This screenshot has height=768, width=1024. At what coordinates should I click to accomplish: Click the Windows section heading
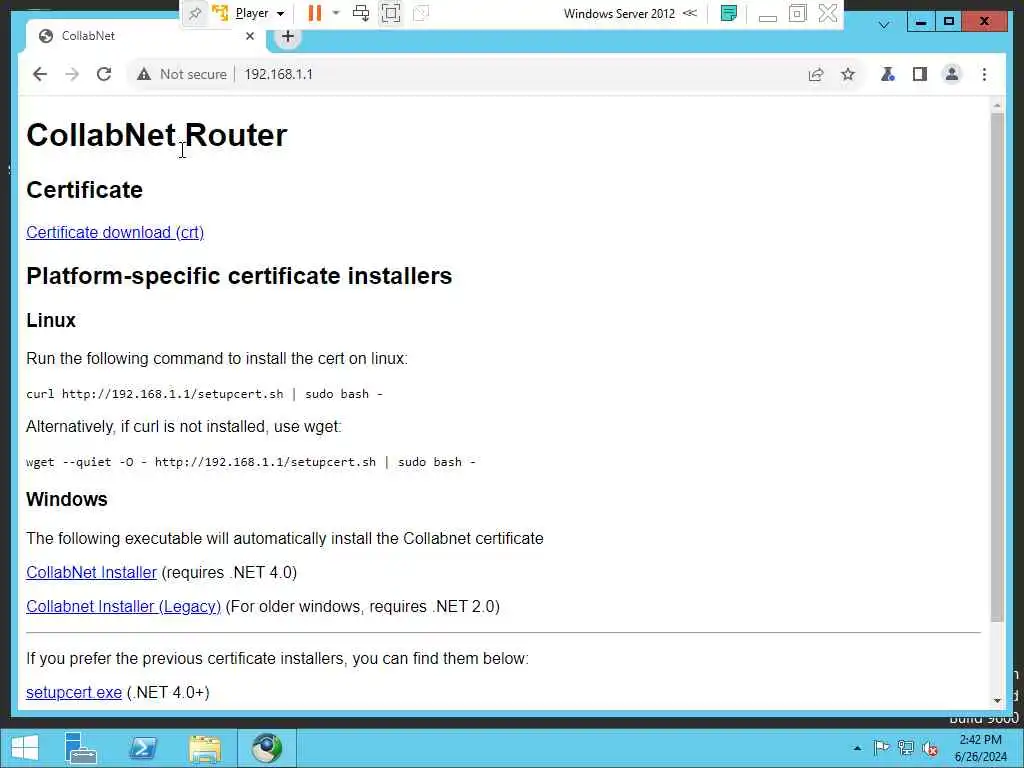click(67, 499)
